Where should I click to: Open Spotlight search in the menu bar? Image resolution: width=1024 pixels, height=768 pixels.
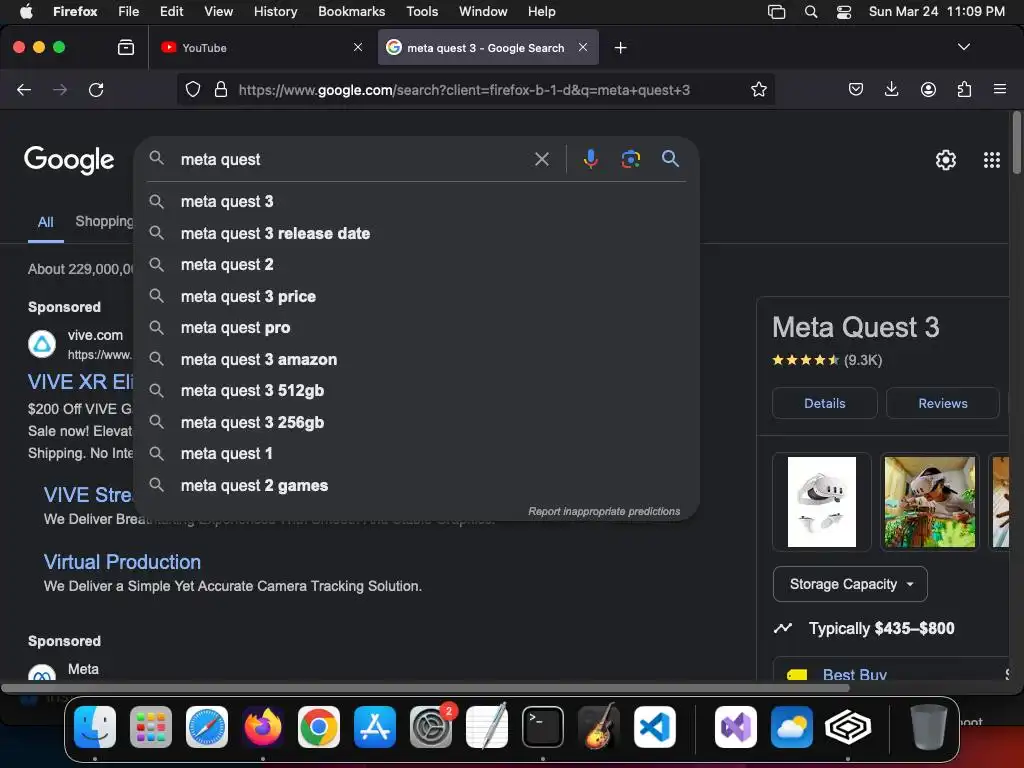tap(810, 12)
